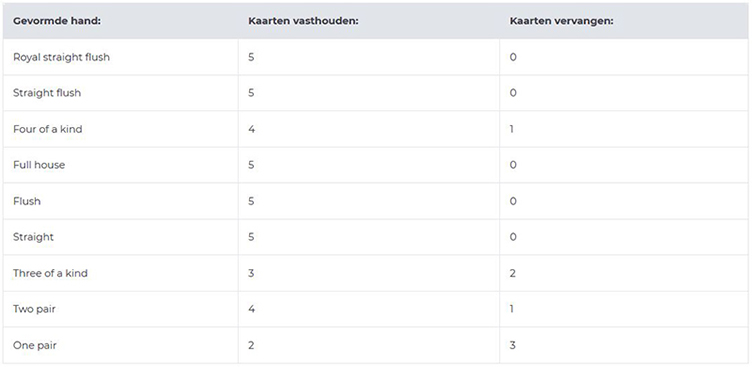Click hold value 5 in Full house row

coord(251,165)
